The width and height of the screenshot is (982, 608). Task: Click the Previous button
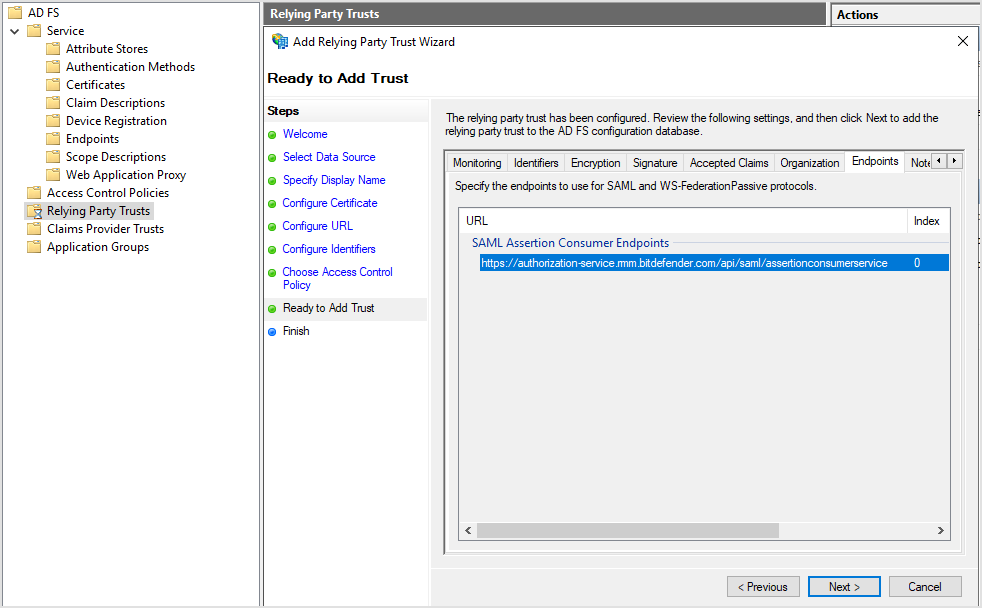(763, 586)
